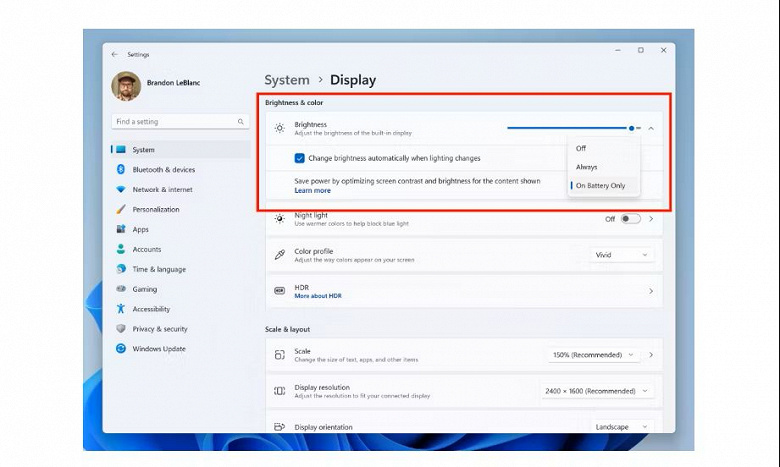Select On Battery Only option
780x467 pixels.
click(x=603, y=186)
